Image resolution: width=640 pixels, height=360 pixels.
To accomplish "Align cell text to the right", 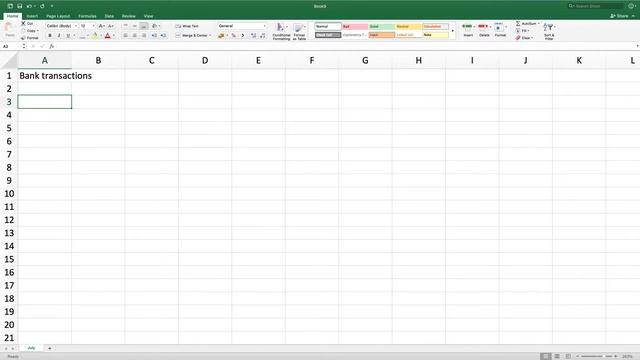I will pos(144,36).
